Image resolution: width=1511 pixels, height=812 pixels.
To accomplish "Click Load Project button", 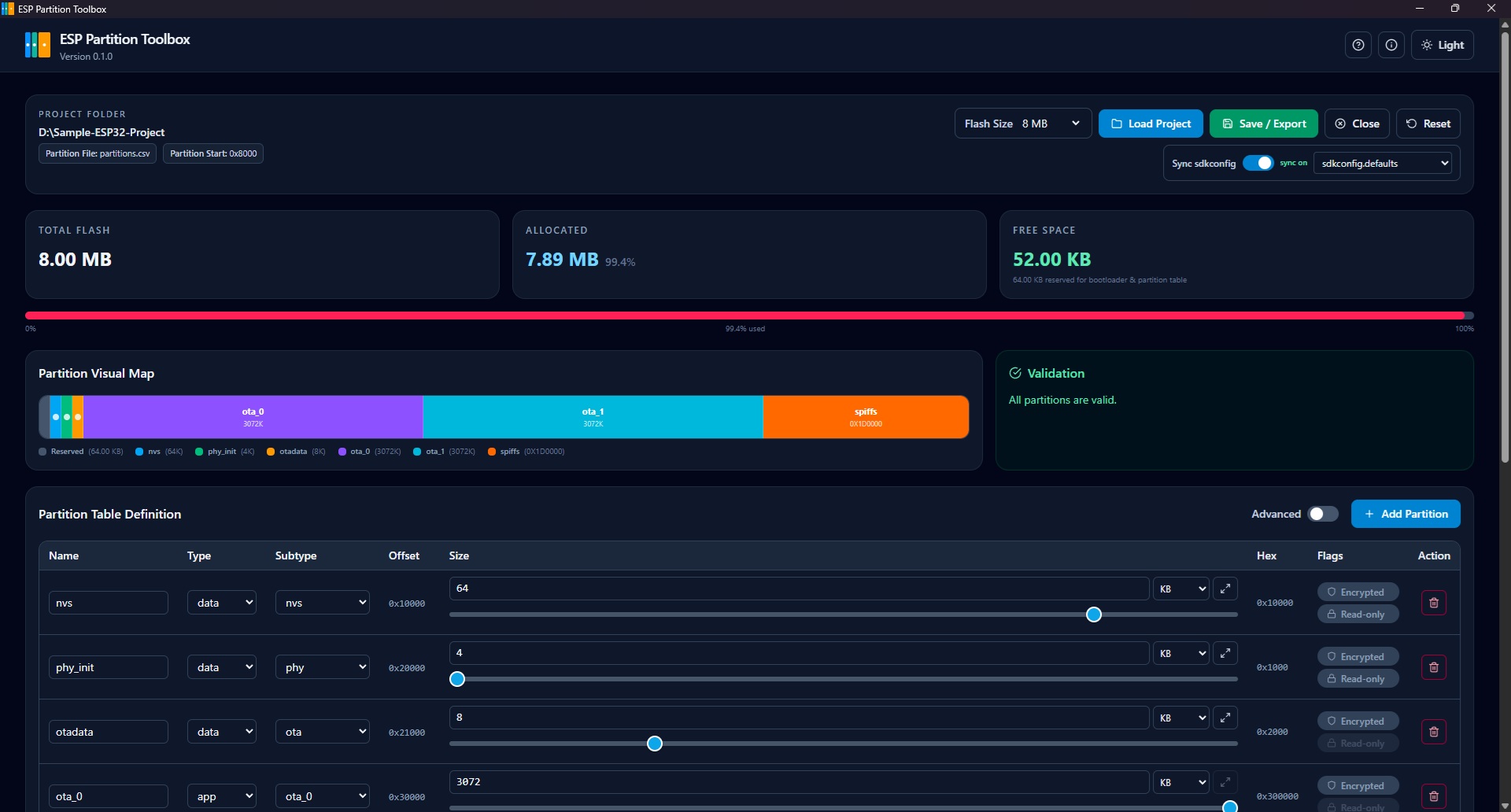I will coord(1151,124).
